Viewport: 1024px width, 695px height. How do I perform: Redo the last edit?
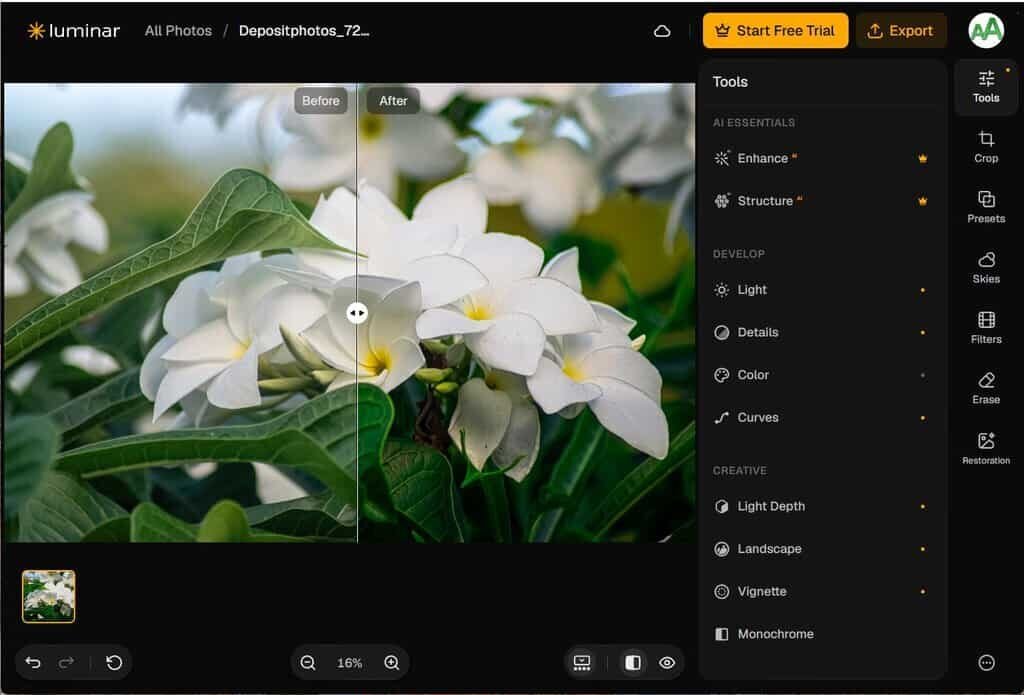(66, 662)
